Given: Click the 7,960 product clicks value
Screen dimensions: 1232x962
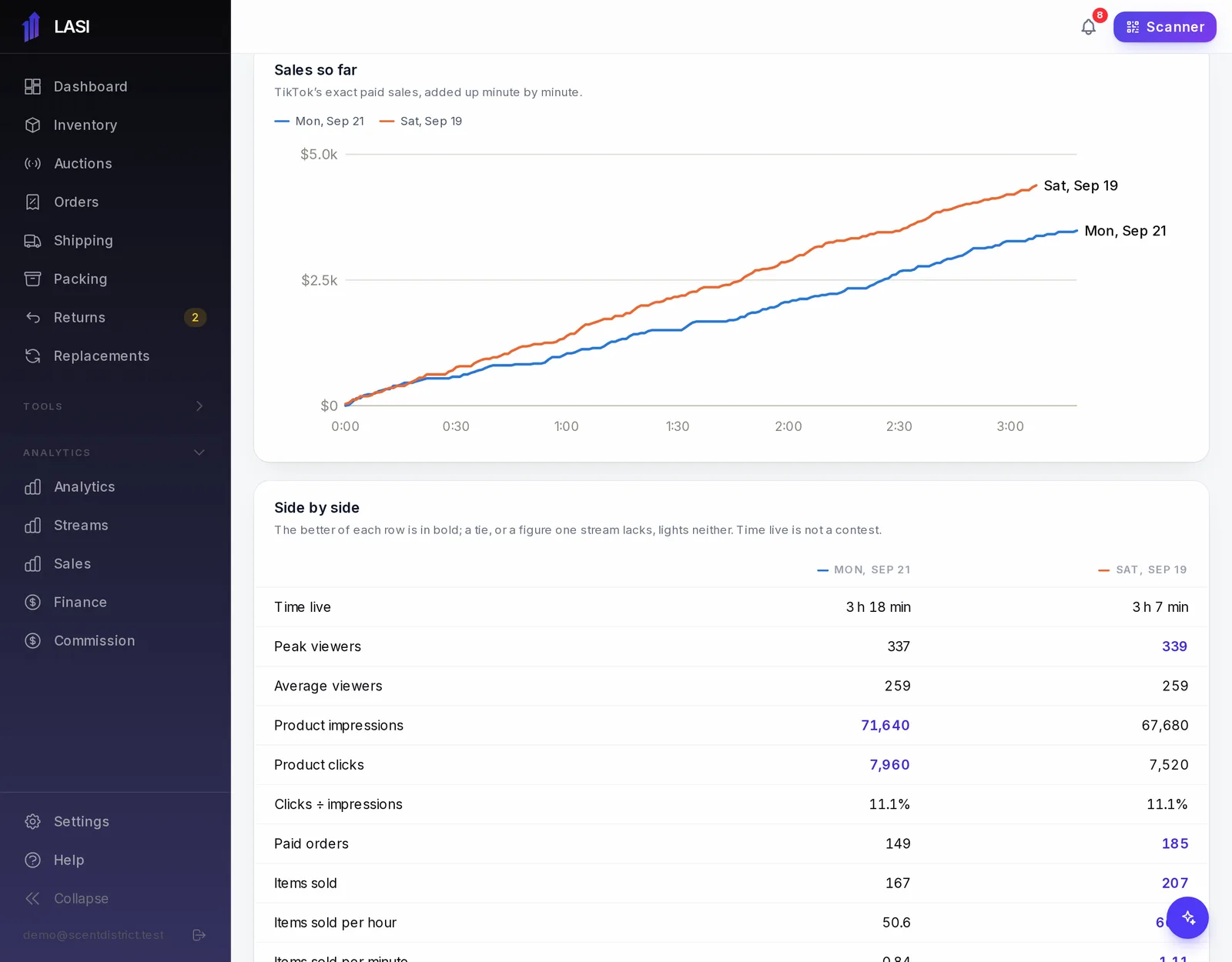Looking at the screenshot, I should click(x=889, y=765).
